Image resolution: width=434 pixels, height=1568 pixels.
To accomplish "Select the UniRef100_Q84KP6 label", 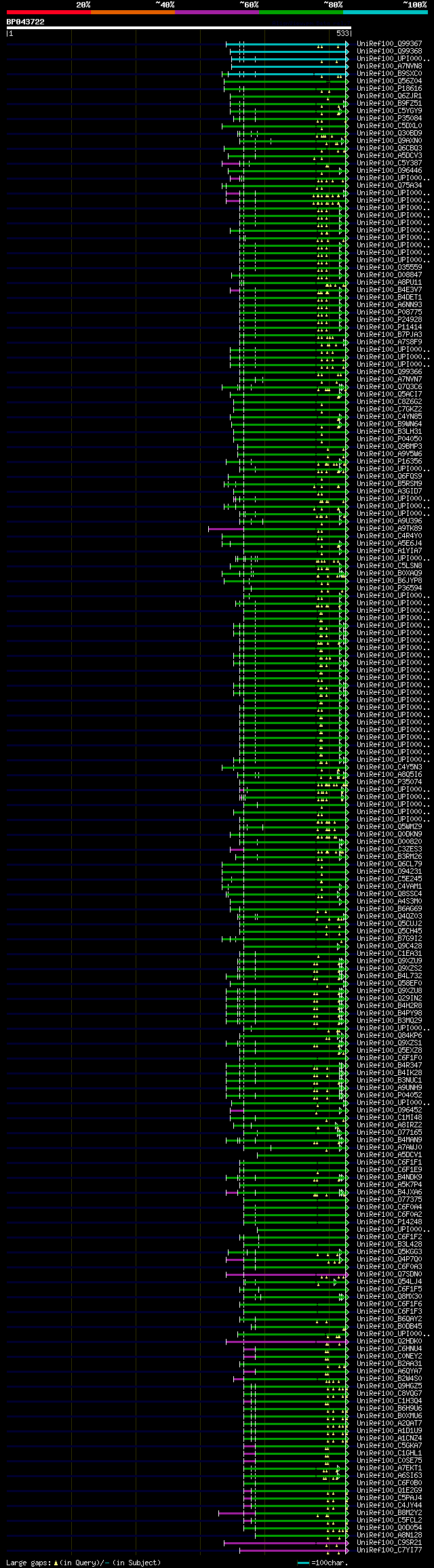I will coord(389,1035).
